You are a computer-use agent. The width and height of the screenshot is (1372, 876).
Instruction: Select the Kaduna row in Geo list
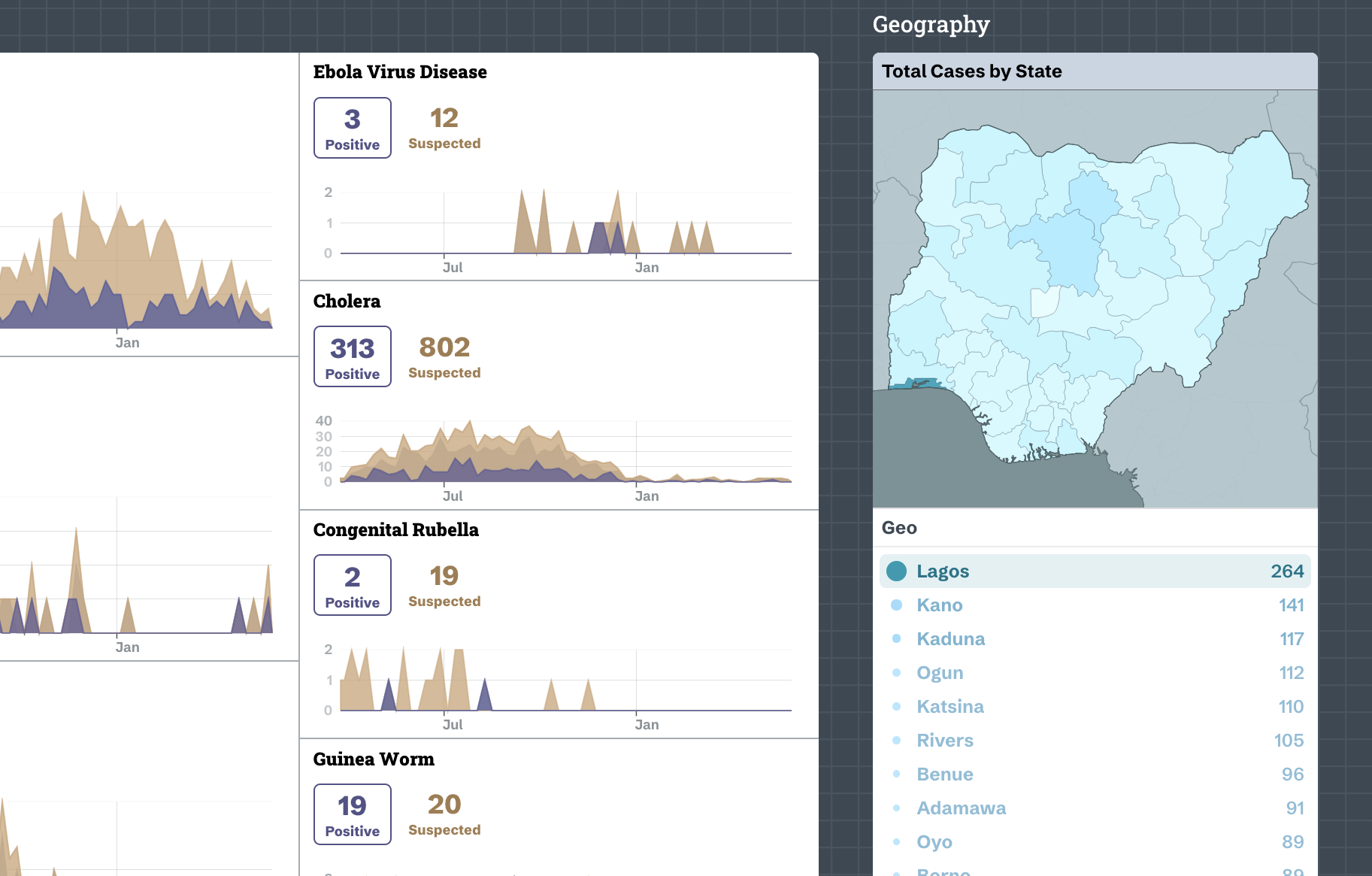[1095, 639]
